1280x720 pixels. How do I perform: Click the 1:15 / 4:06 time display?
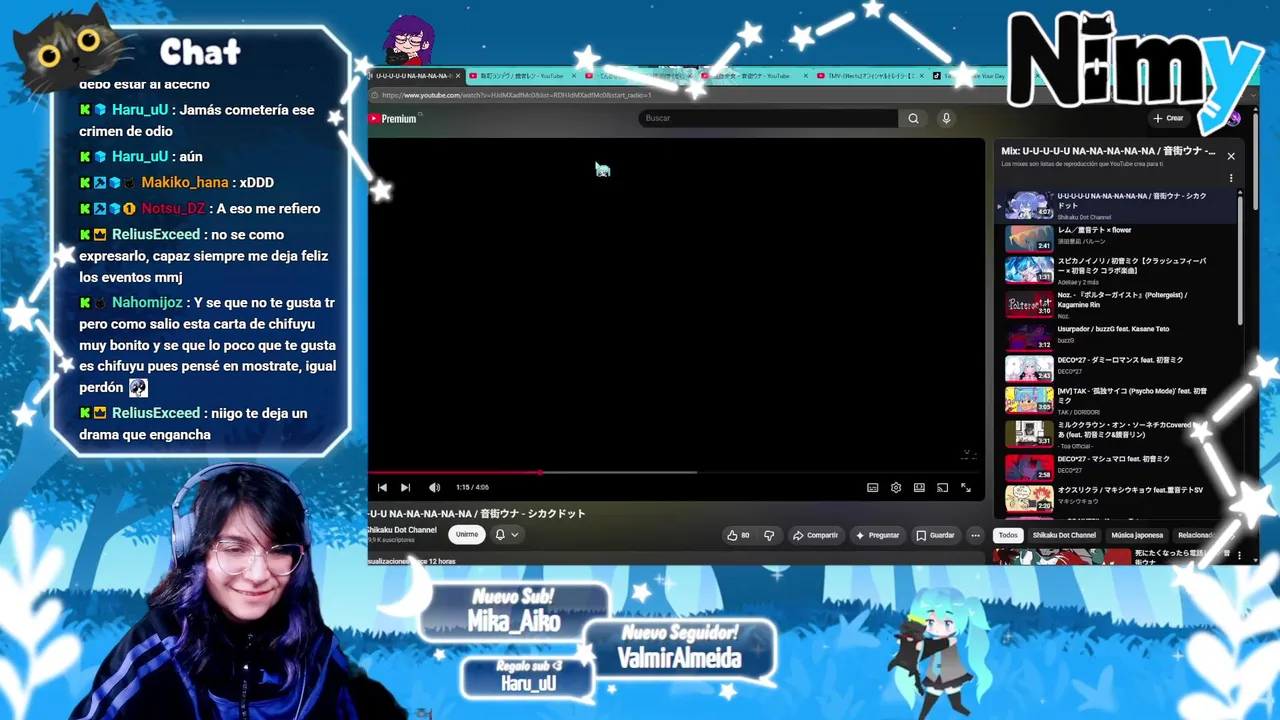coord(472,487)
